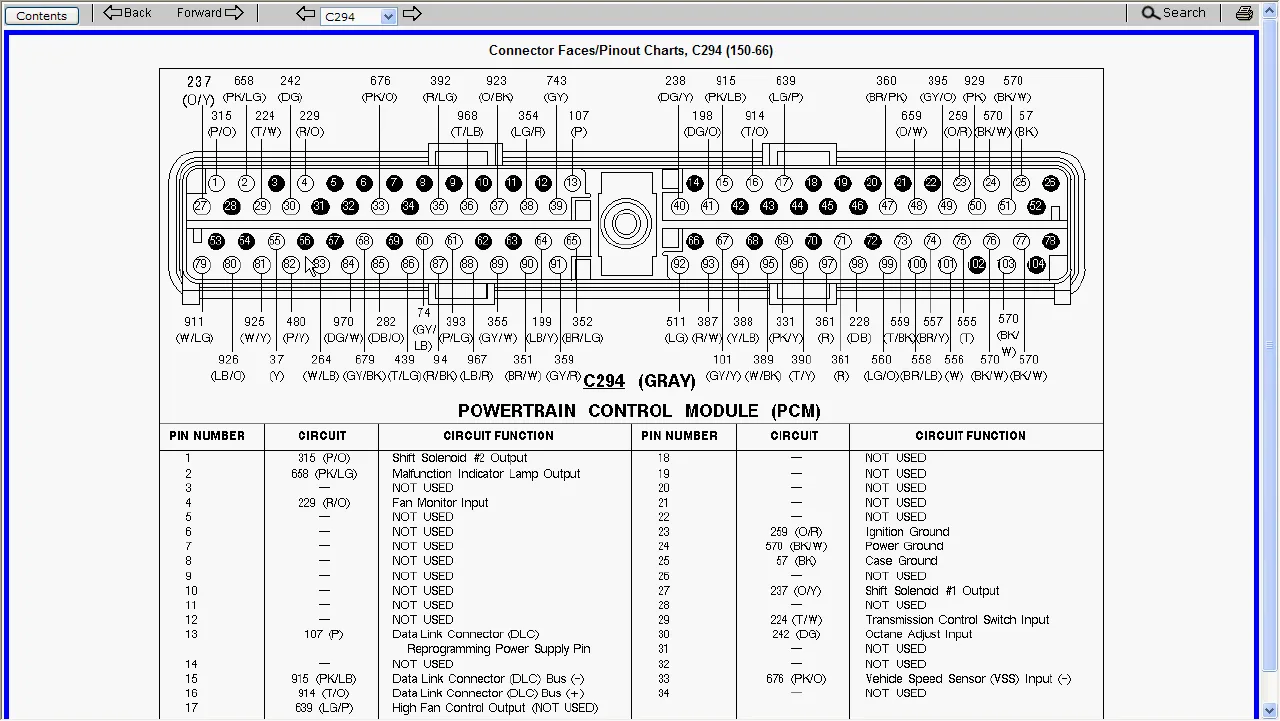Screen dimensions: 1280x721
Task: Select 'Data Link Connector (DLC) Bus (-)' text
Action: pos(488,678)
